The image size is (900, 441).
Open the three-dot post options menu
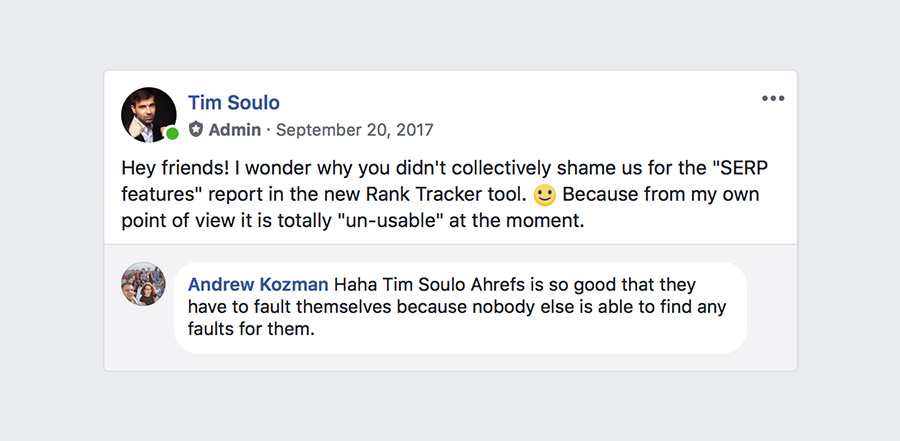[773, 98]
